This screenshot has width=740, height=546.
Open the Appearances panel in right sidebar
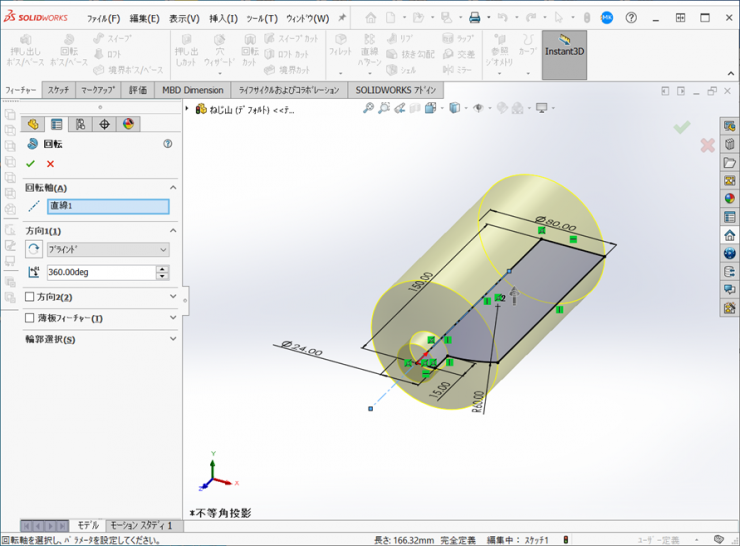click(x=729, y=198)
